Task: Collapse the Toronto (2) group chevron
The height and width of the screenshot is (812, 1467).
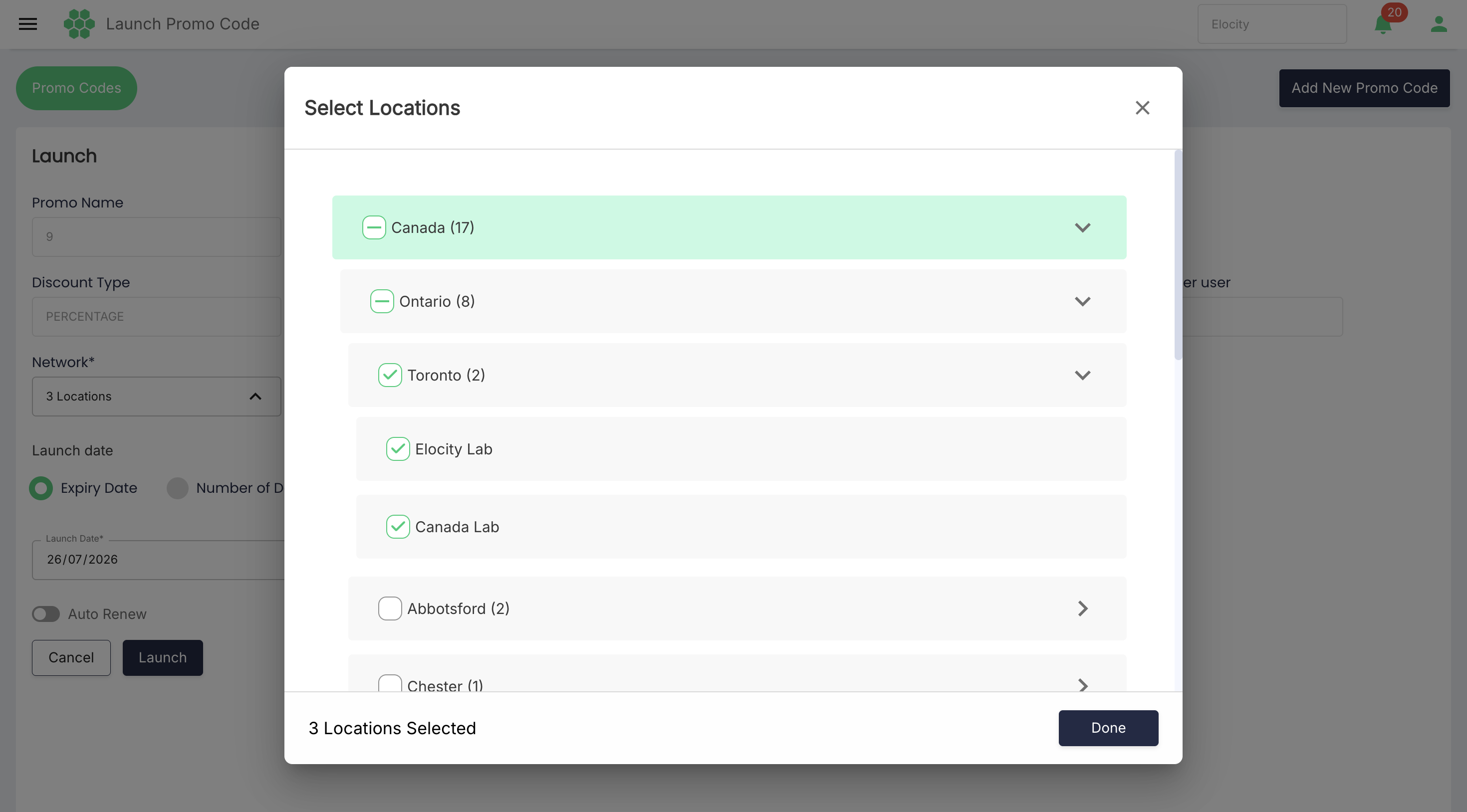Action: [x=1083, y=375]
